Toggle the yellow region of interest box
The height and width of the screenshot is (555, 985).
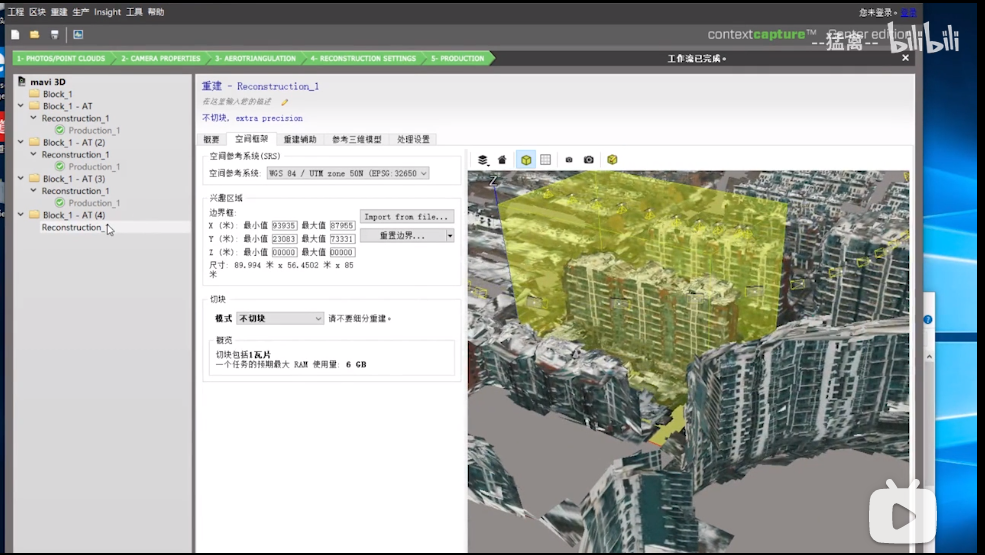click(x=526, y=160)
